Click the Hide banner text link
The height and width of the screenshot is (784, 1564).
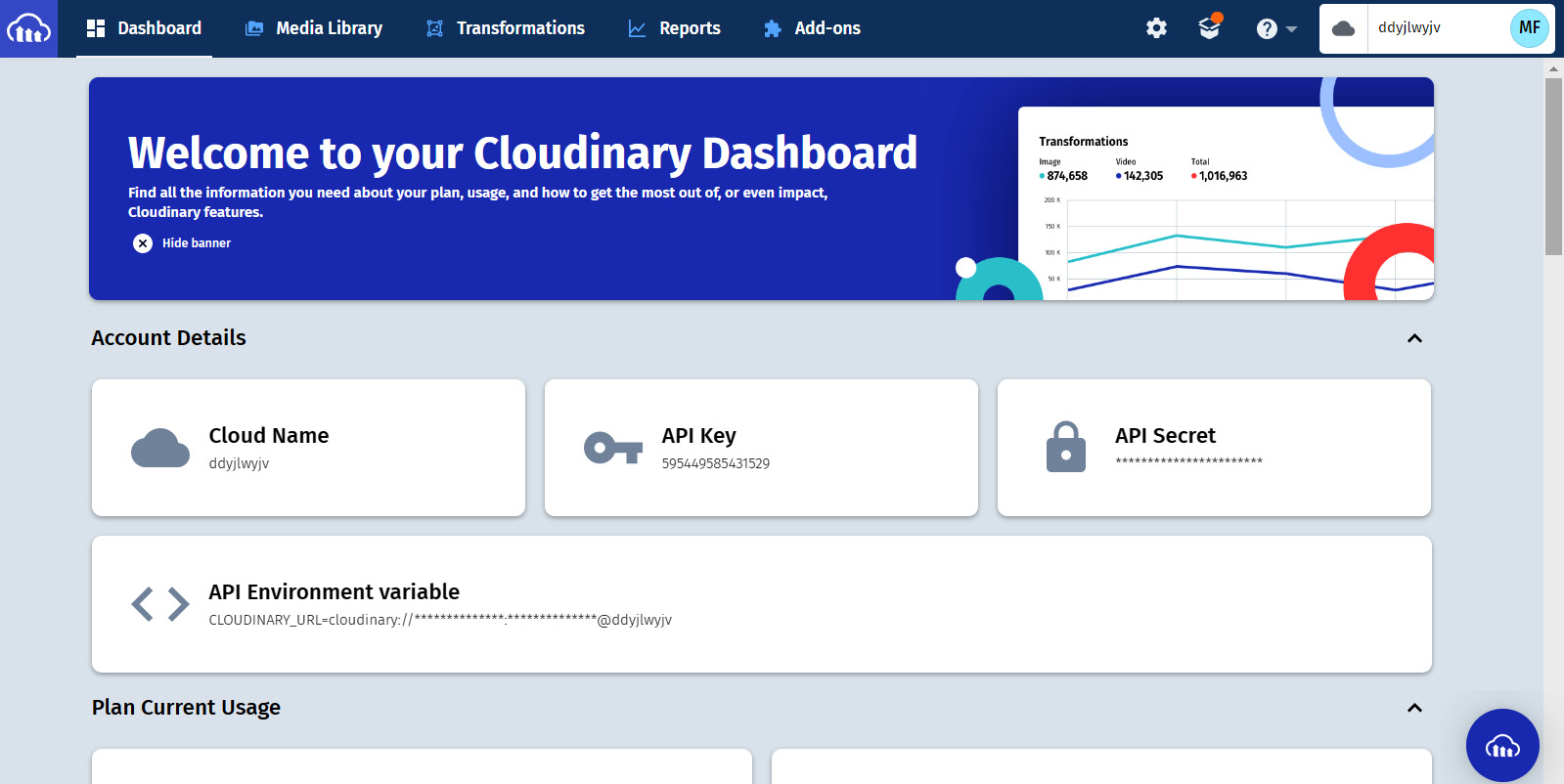coord(197,243)
